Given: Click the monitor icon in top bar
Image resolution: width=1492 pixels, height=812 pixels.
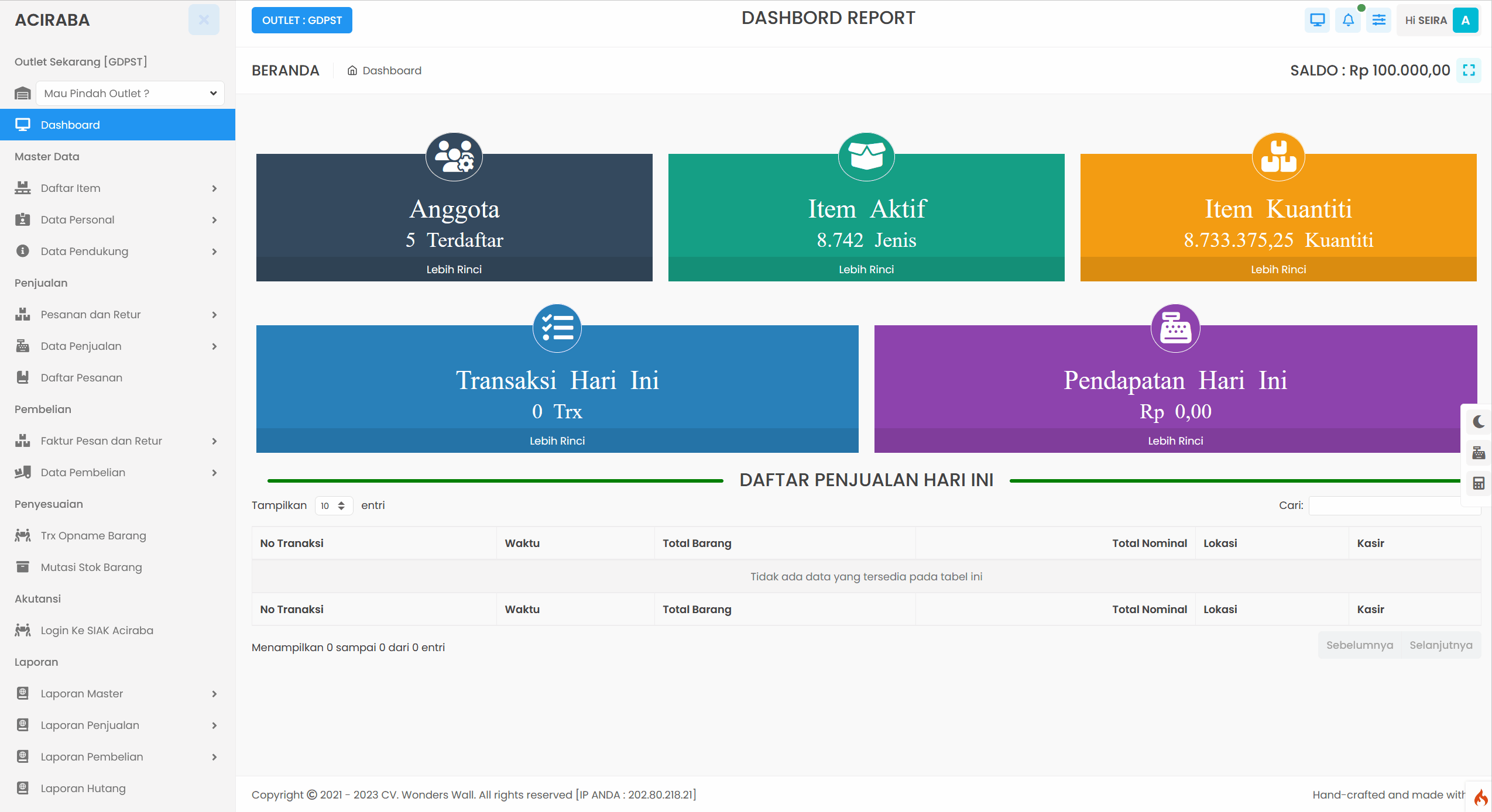Looking at the screenshot, I should (1317, 20).
